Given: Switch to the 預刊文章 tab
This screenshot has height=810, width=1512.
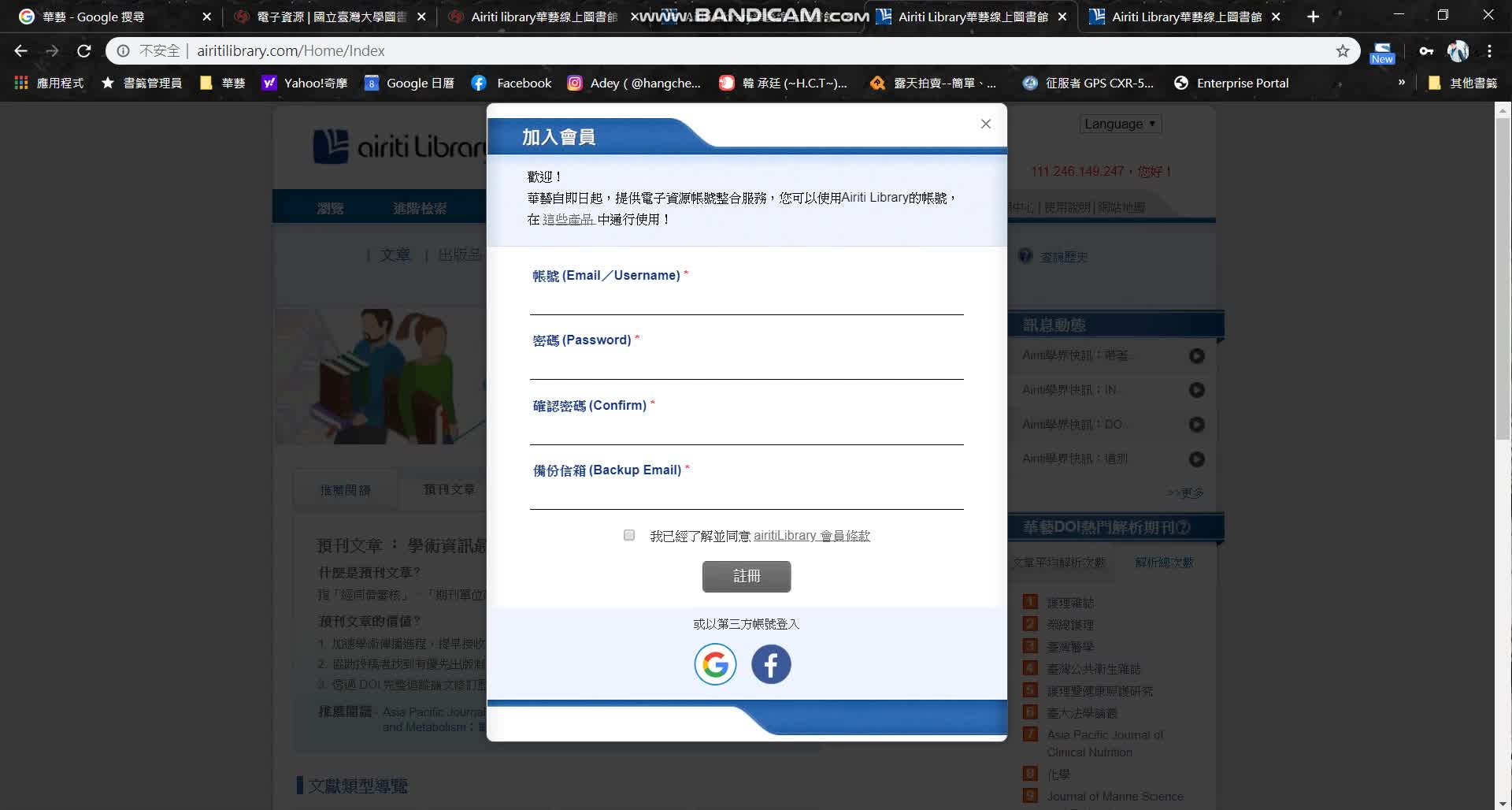Looking at the screenshot, I should click(449, 489).
